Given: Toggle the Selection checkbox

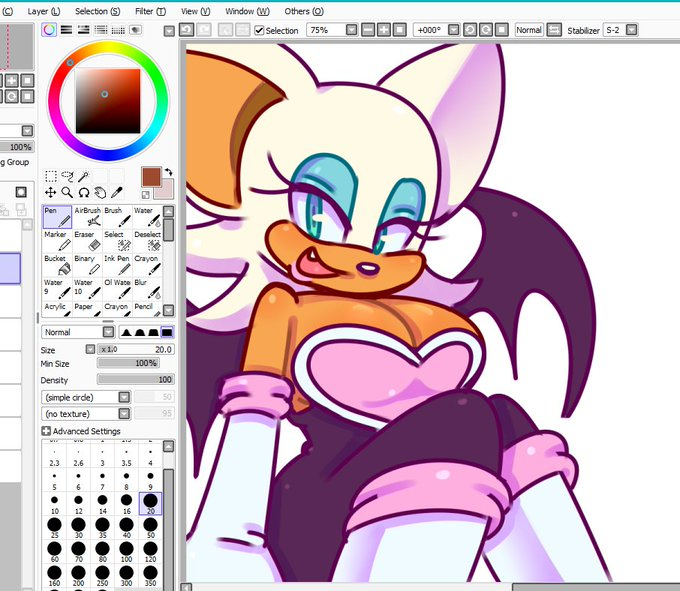Looking at the screenshot, I should 260,31.
